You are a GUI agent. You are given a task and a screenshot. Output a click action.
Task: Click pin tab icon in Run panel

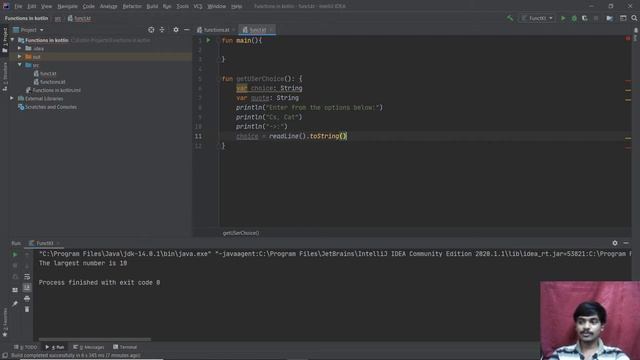15,304
